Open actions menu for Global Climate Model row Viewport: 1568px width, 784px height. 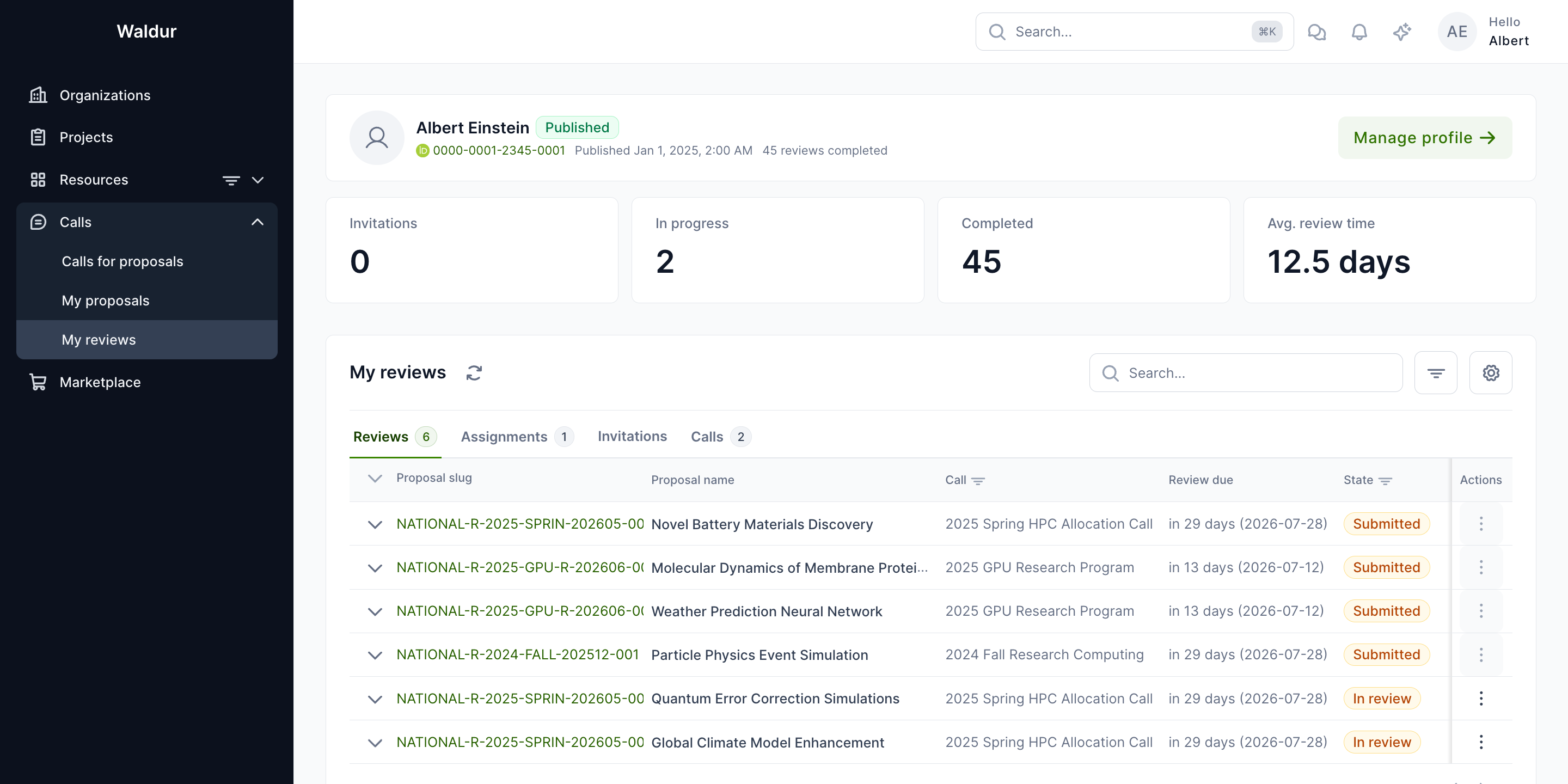tap(1481, 742)
